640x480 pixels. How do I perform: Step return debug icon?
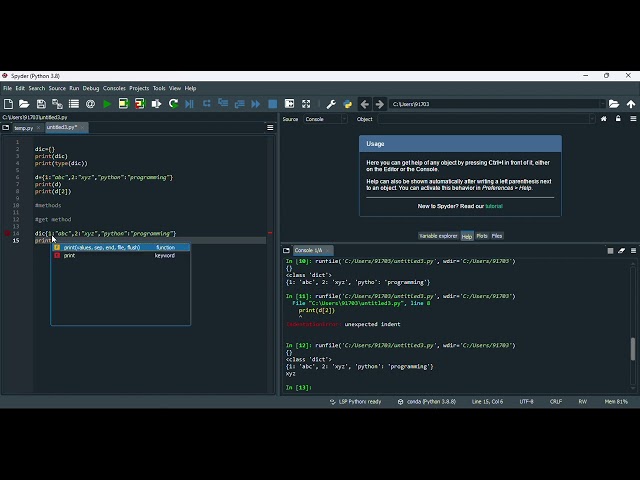tap(239, 104)
